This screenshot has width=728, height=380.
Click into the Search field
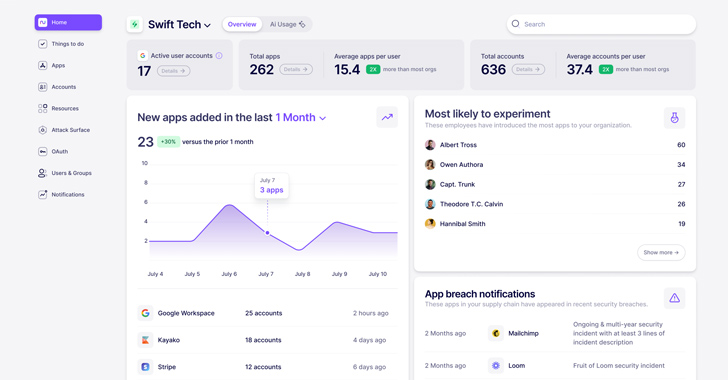click(601, 24)
